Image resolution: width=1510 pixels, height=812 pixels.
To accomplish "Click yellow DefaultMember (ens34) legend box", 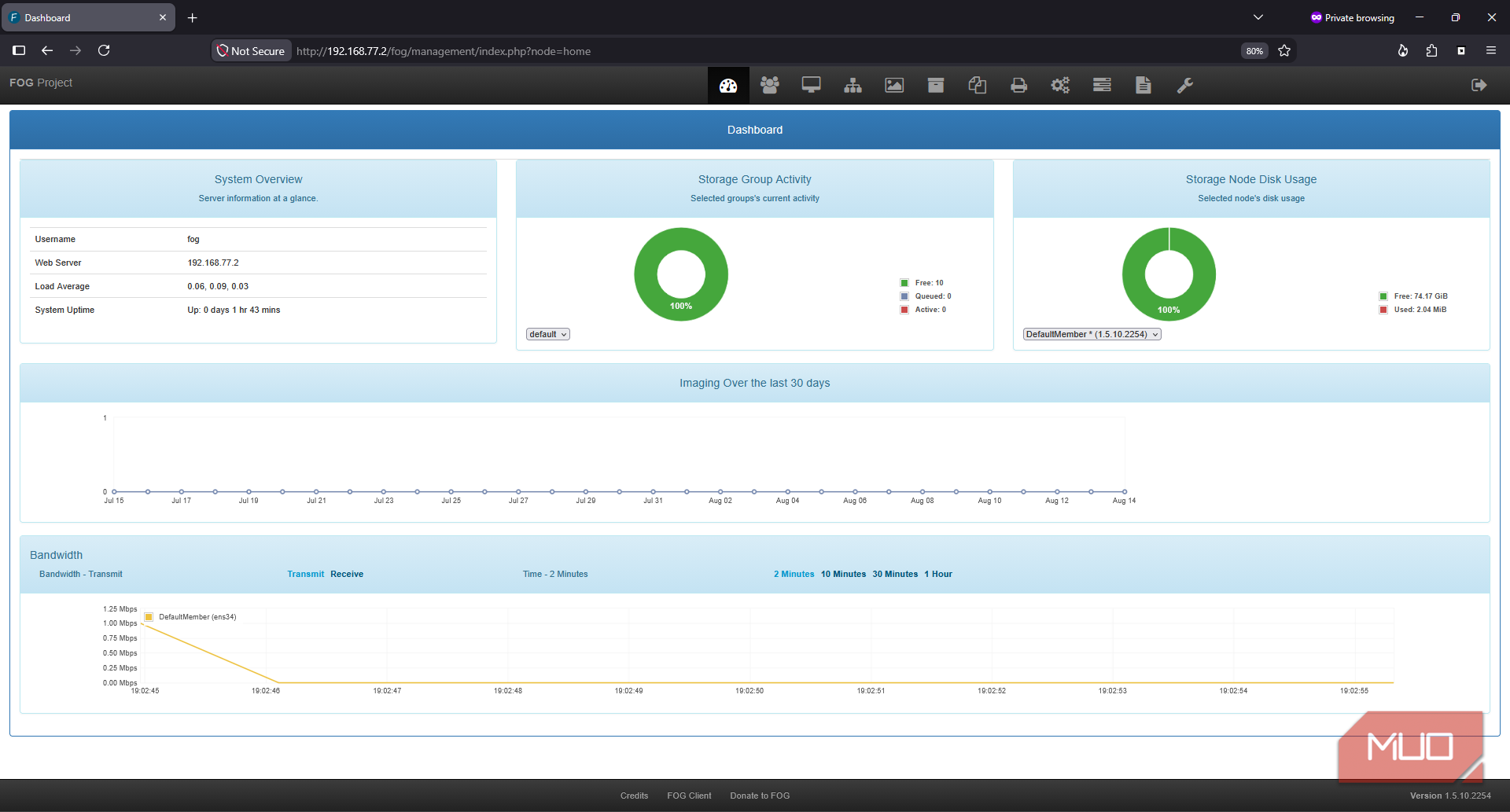I will pyautogui.click(x=149, y=617).
